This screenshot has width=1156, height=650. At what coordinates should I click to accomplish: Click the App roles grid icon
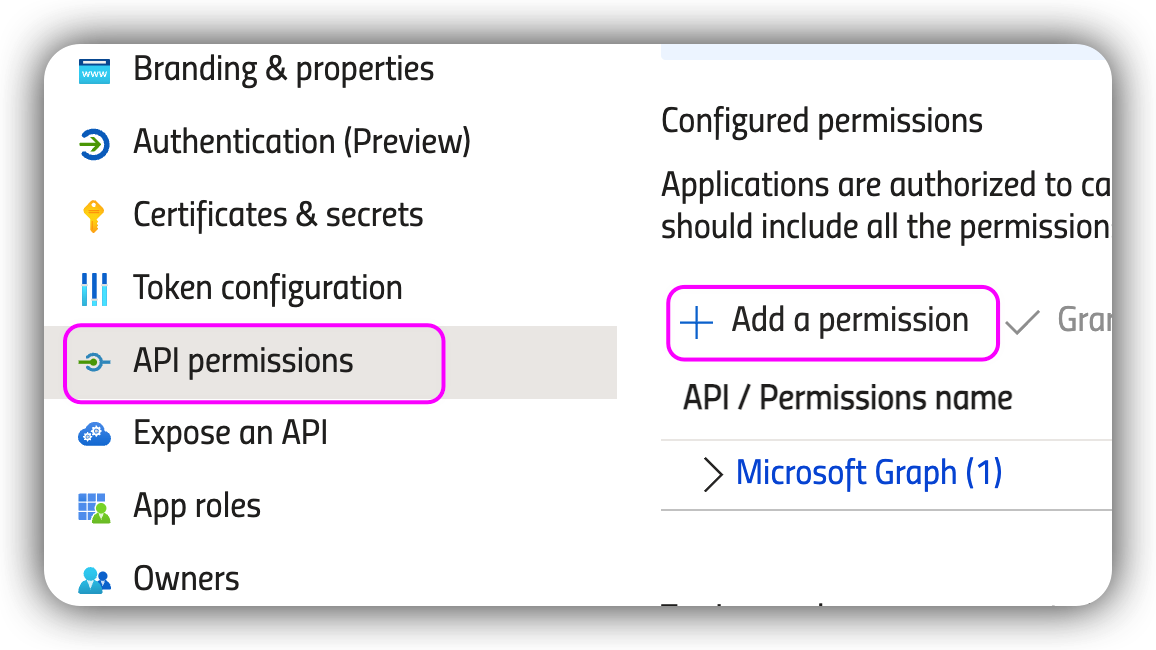(94, 507)
